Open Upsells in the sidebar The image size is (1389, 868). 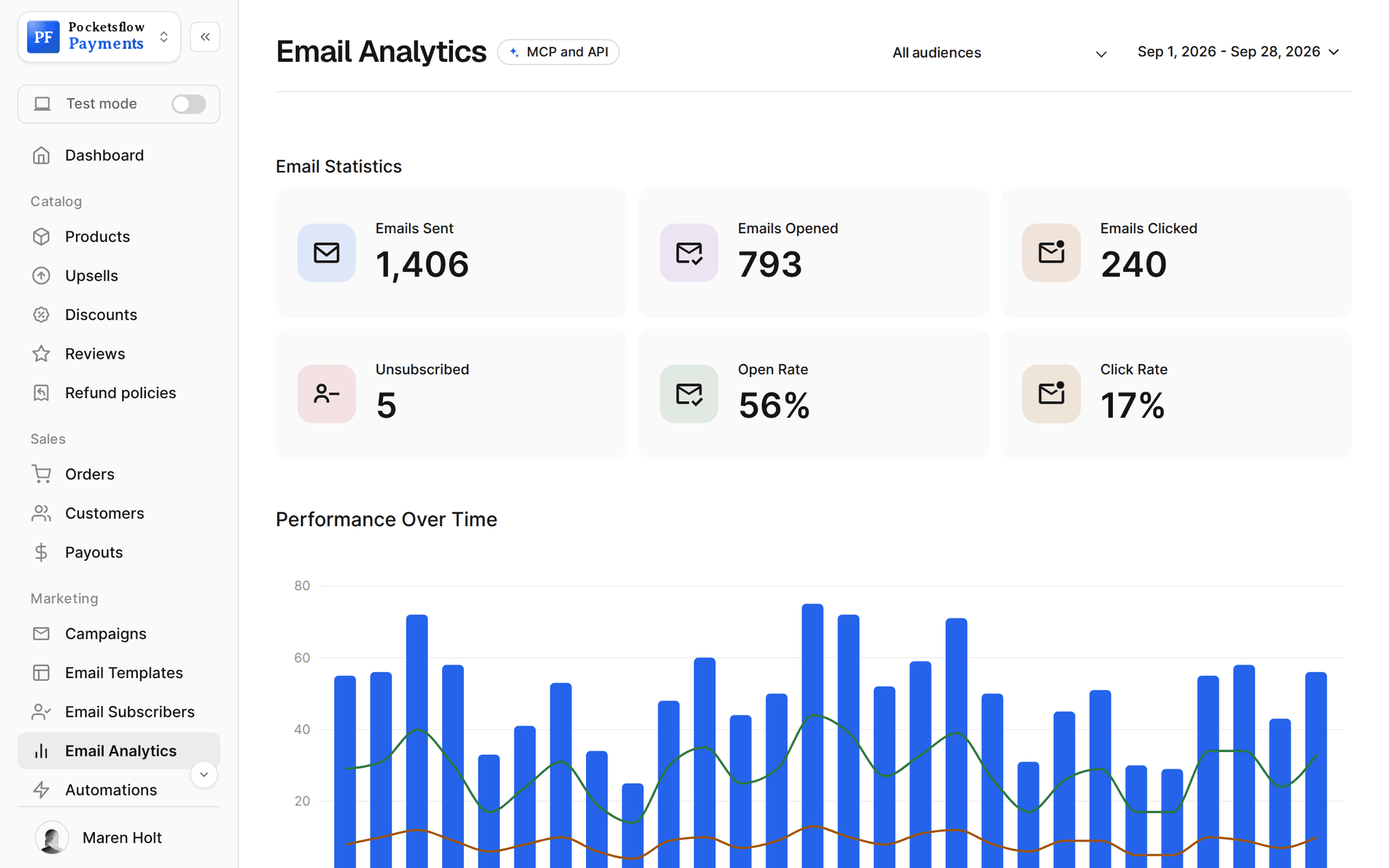(119, 276)
